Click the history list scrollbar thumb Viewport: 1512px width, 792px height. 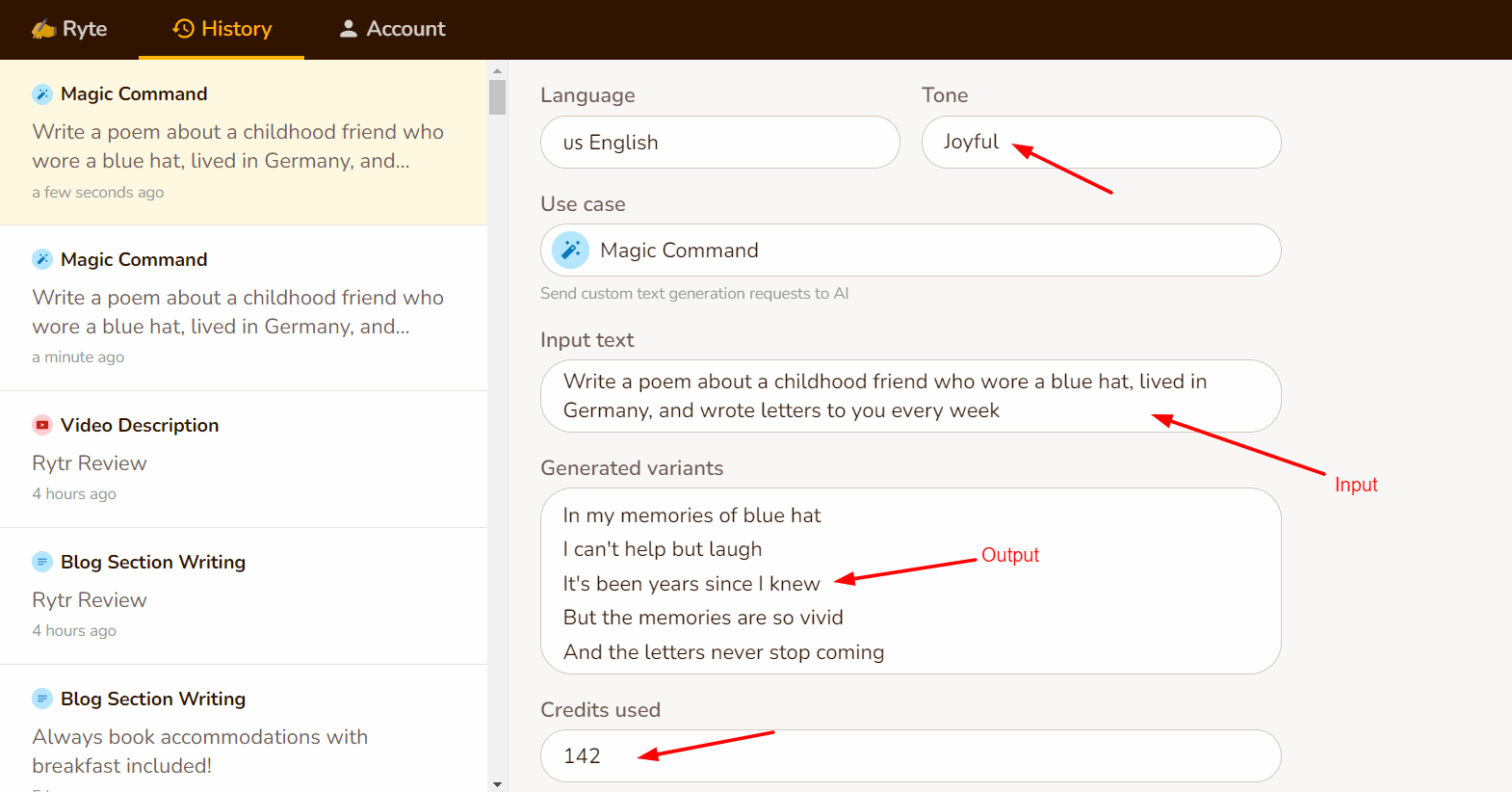pyautogui.click(x=497, y=97)
